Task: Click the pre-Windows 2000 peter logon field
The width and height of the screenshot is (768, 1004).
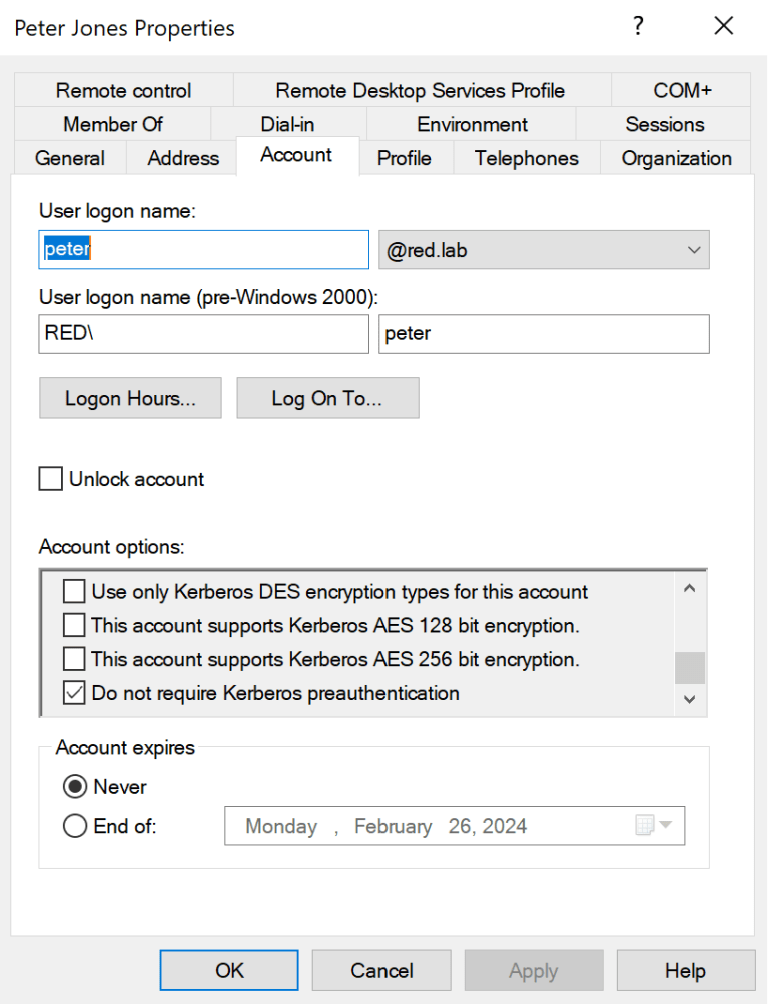Action: [x=544, y=334]
